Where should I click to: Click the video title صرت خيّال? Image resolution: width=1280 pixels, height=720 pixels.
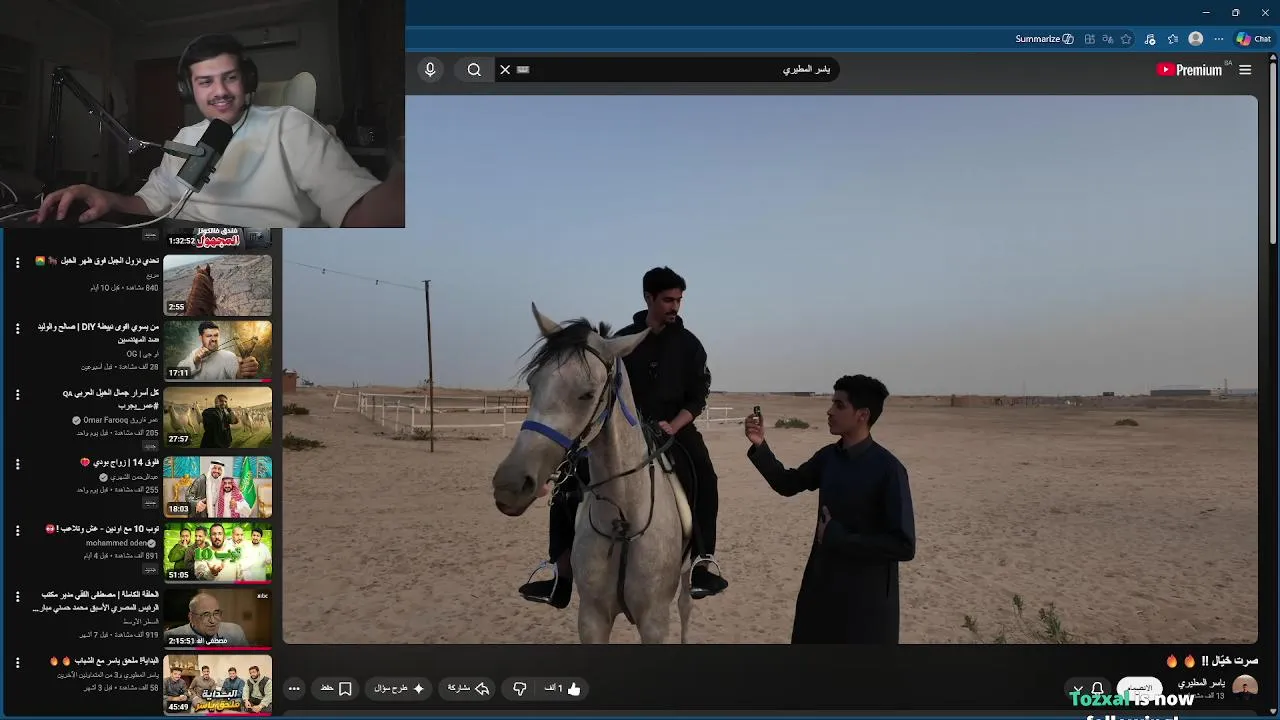1212,661
